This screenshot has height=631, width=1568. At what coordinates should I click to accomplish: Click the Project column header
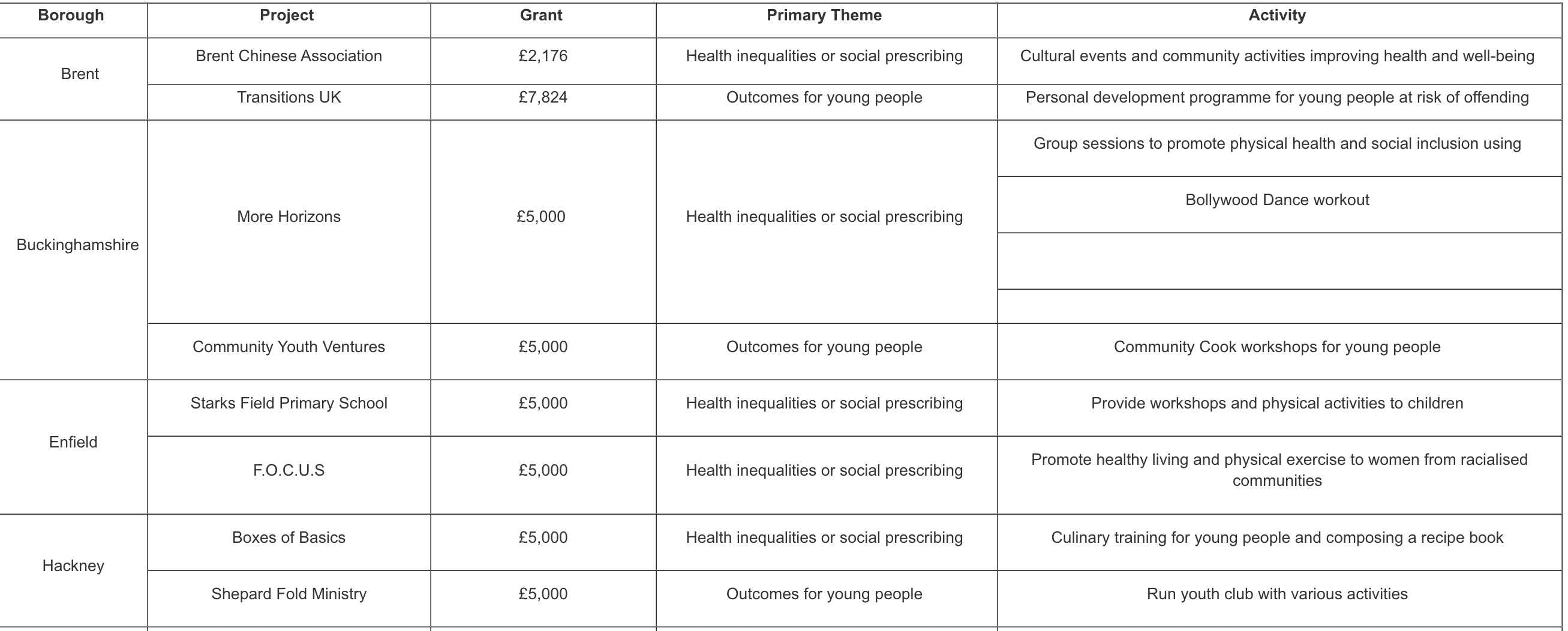[287, 16]
